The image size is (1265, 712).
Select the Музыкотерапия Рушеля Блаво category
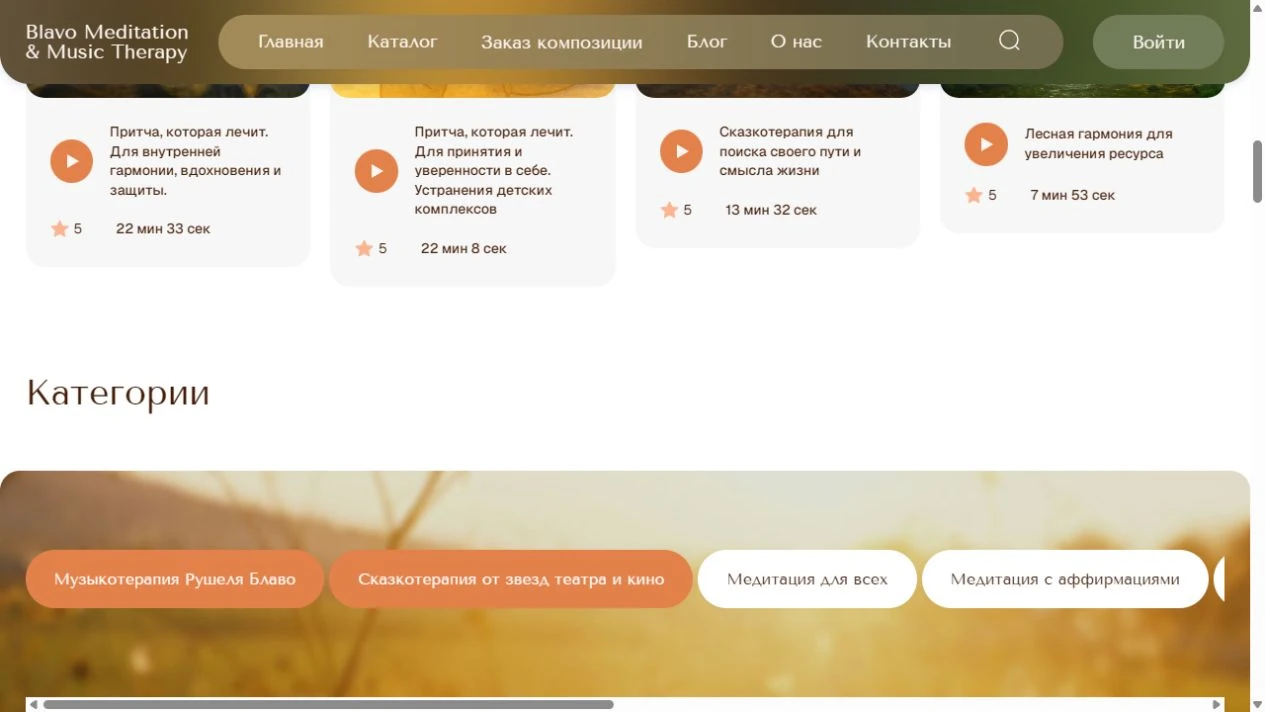175,579
